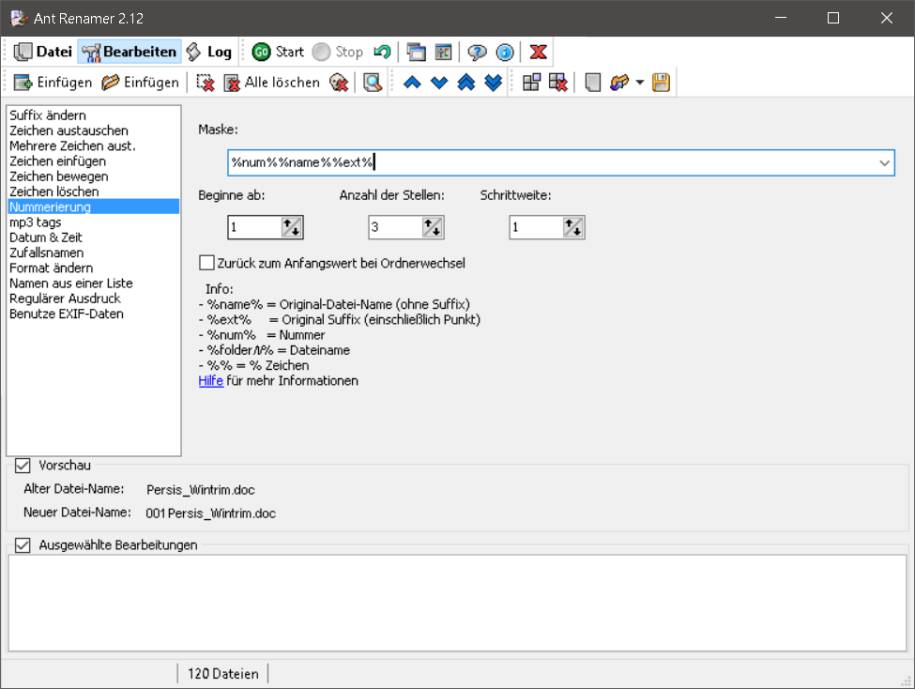
Task: Enable Zurück zum Anfangswert bei Ordnerwechsel
Action: (207, 263)
